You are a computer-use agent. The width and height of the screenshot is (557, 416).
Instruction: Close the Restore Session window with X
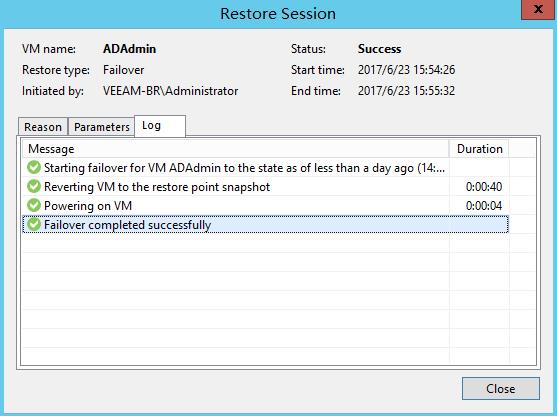point(538,9)
